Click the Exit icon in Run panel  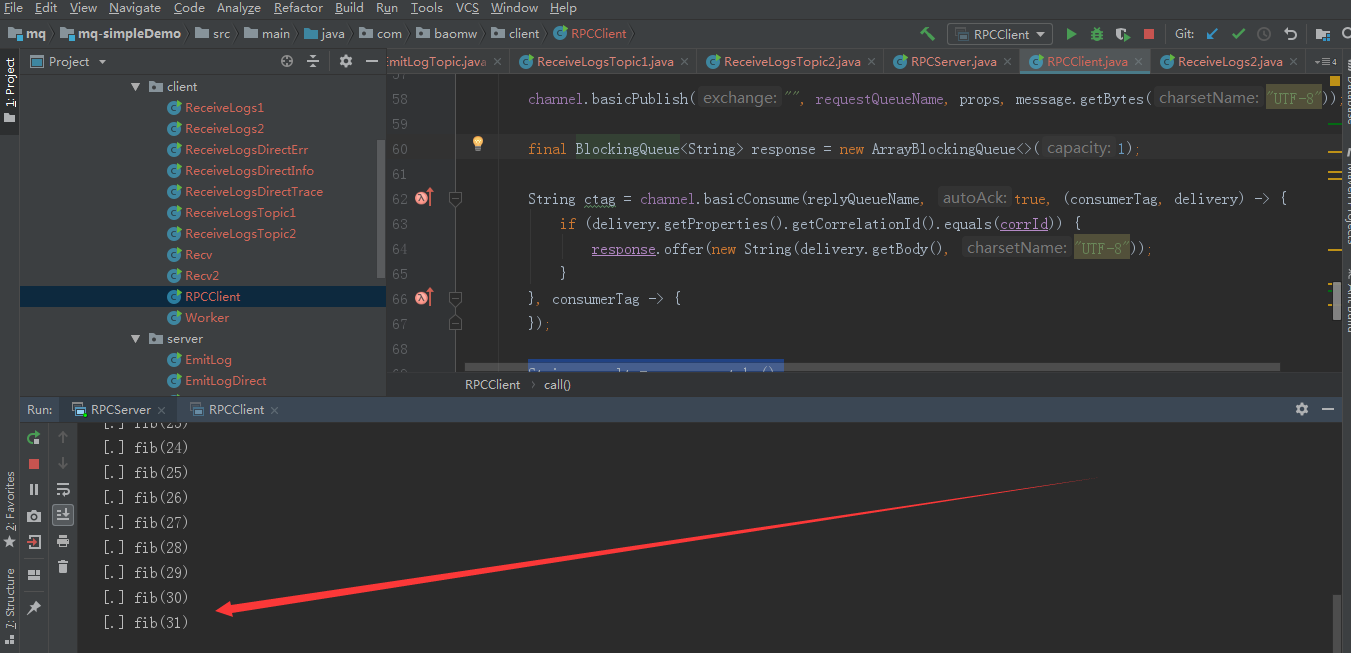(34, 542)
